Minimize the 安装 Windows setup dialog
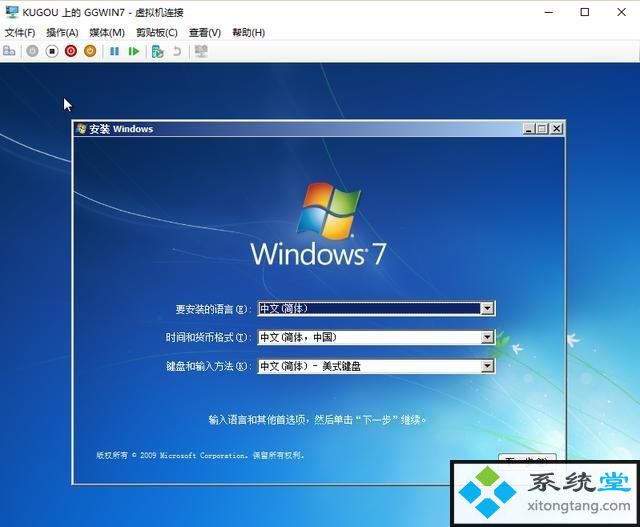This screenshot has width=640, height=527. [529, 129]
